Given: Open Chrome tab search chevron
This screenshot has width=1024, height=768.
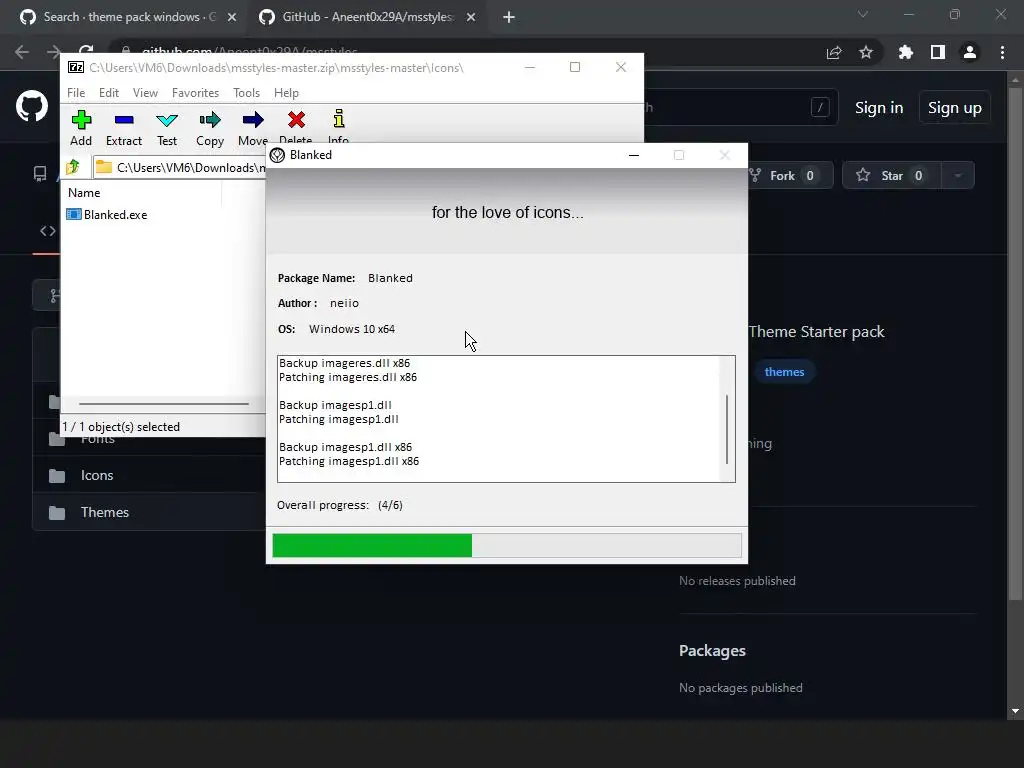Looking at the screenshot, I should [863, 14].
